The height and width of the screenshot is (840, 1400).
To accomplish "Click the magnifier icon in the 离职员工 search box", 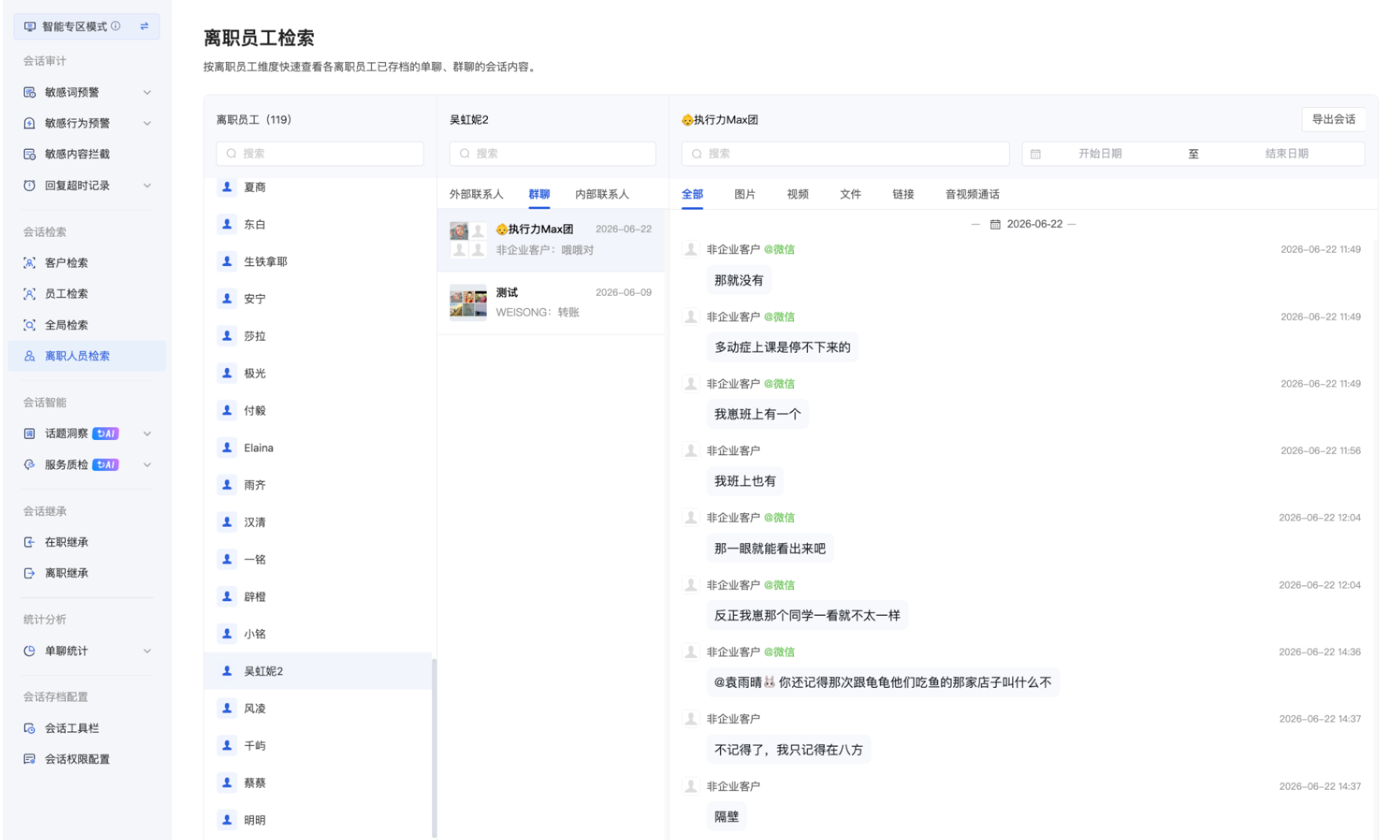I will coord(231,153).
